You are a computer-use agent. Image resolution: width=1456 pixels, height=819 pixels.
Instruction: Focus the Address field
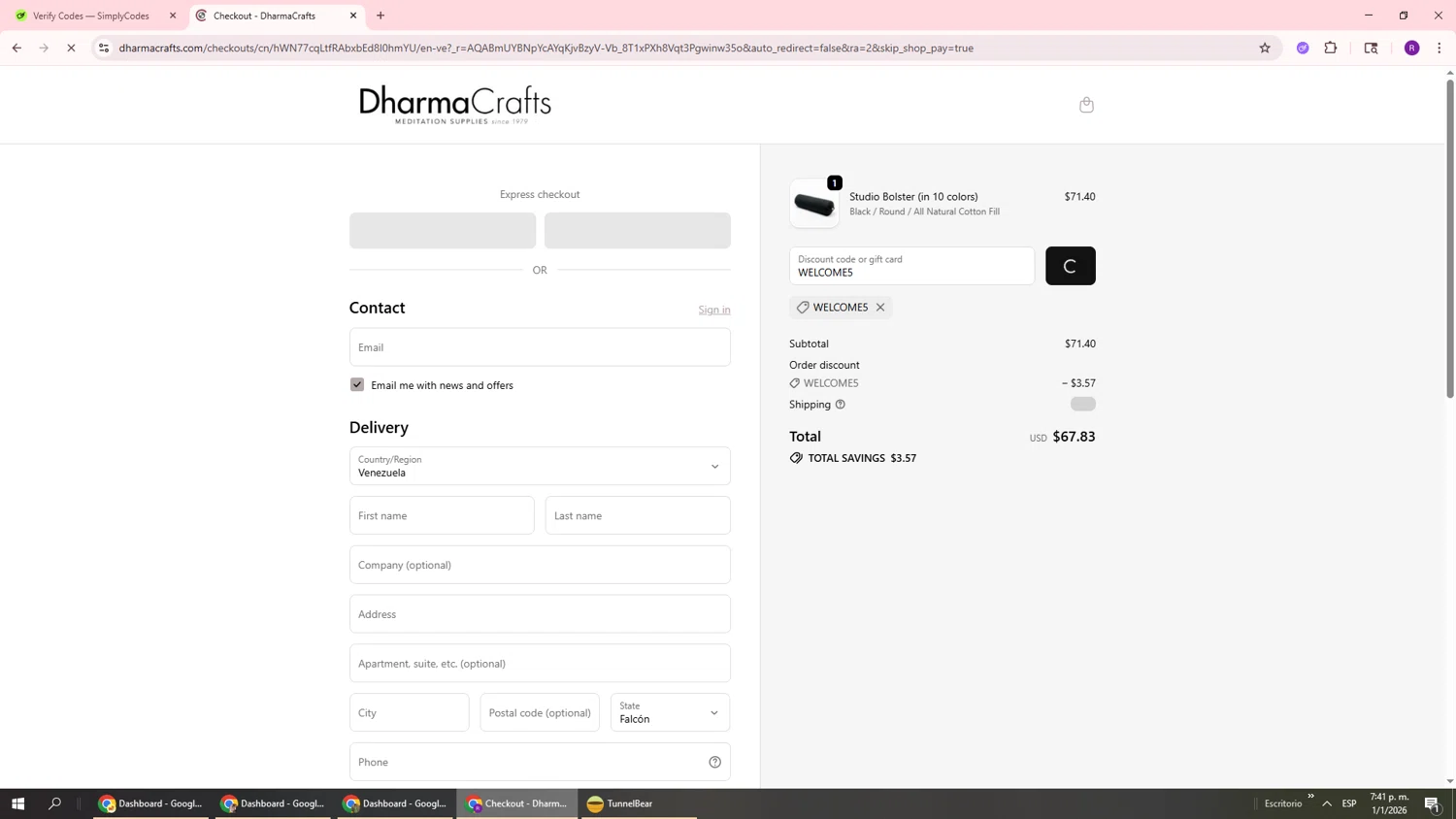point(540,614)
